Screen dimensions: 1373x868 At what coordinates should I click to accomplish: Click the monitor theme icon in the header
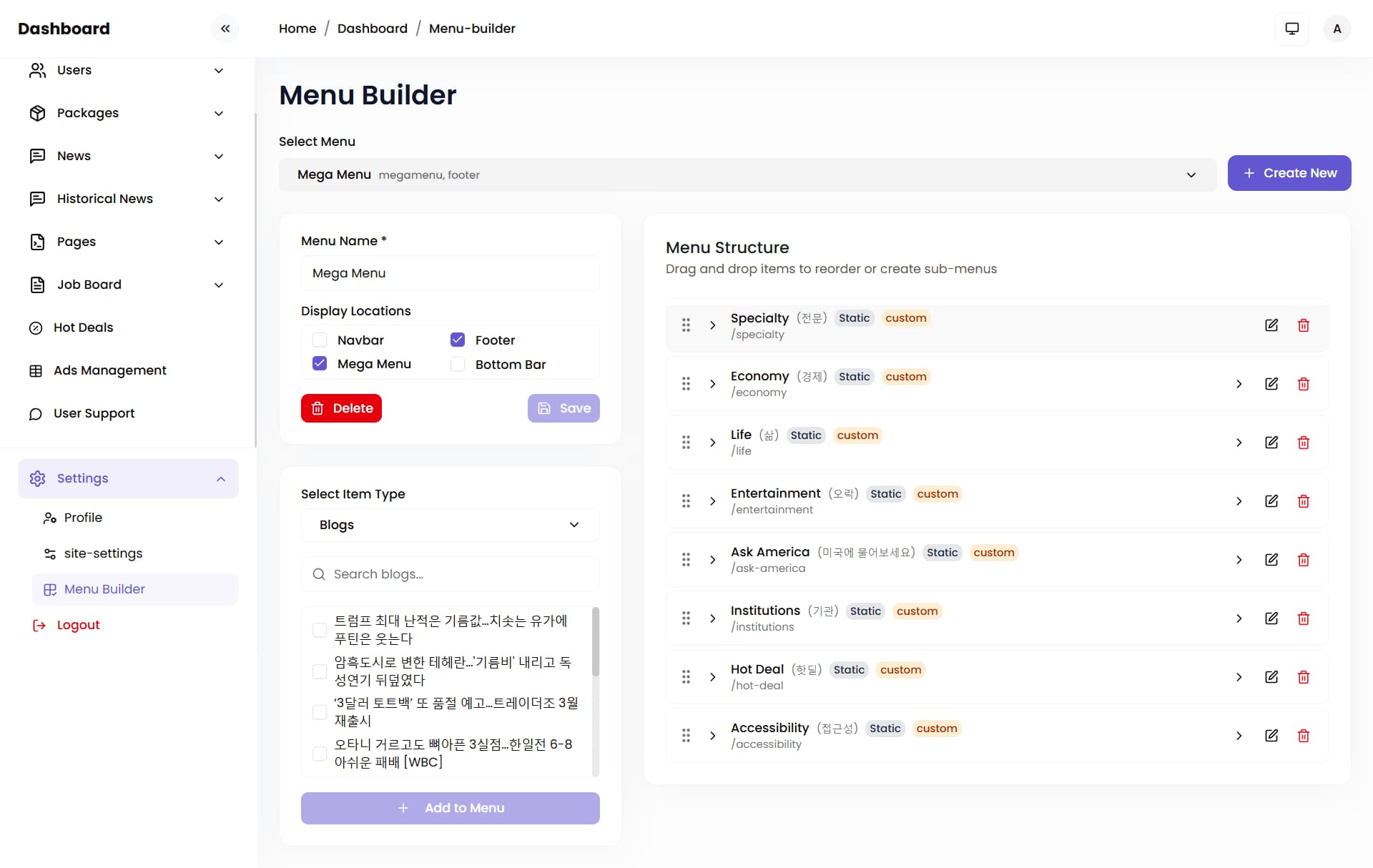pyautogui.click(x=1291, y=29)
